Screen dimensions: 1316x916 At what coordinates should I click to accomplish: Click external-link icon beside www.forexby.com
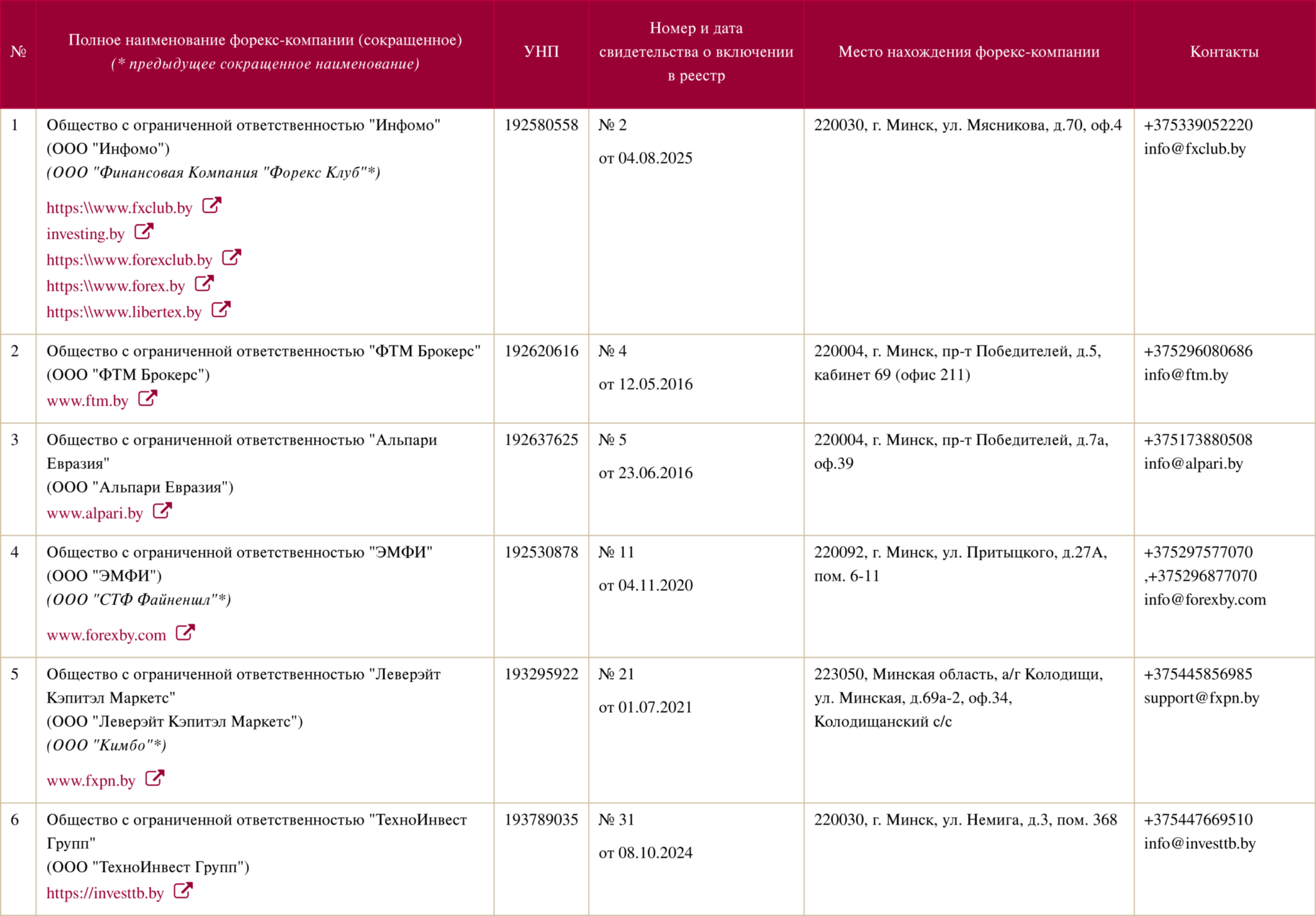pyautogui.click(x=185, y=633)
